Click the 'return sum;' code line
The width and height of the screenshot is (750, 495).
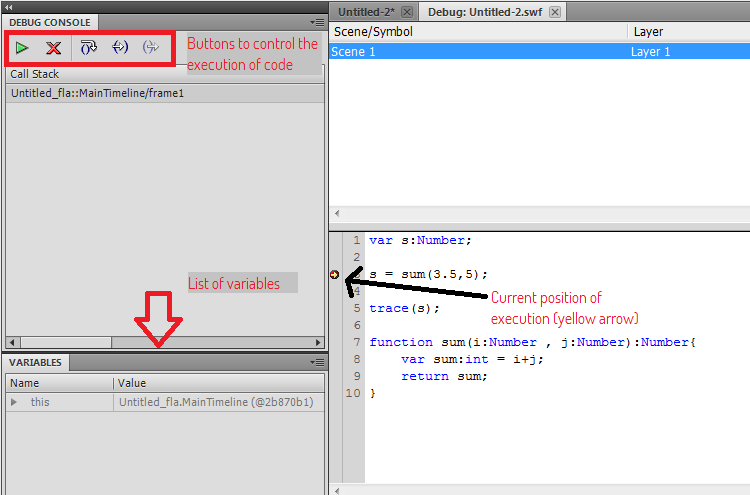click(x=444, y=376)
